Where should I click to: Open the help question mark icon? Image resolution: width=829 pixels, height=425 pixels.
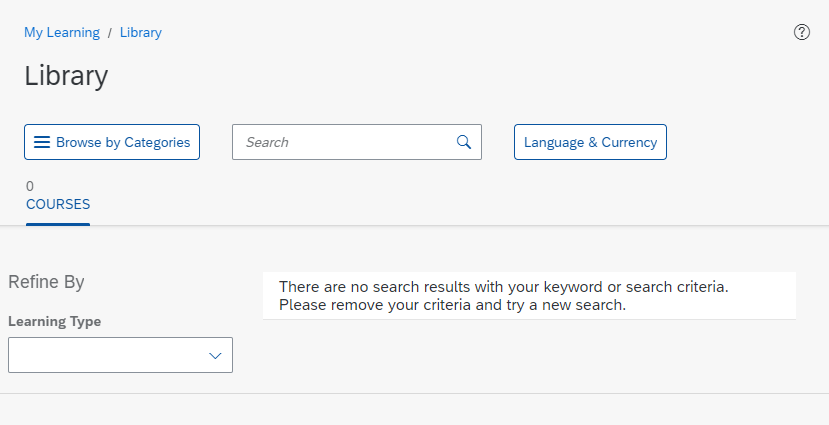(802, 32)
